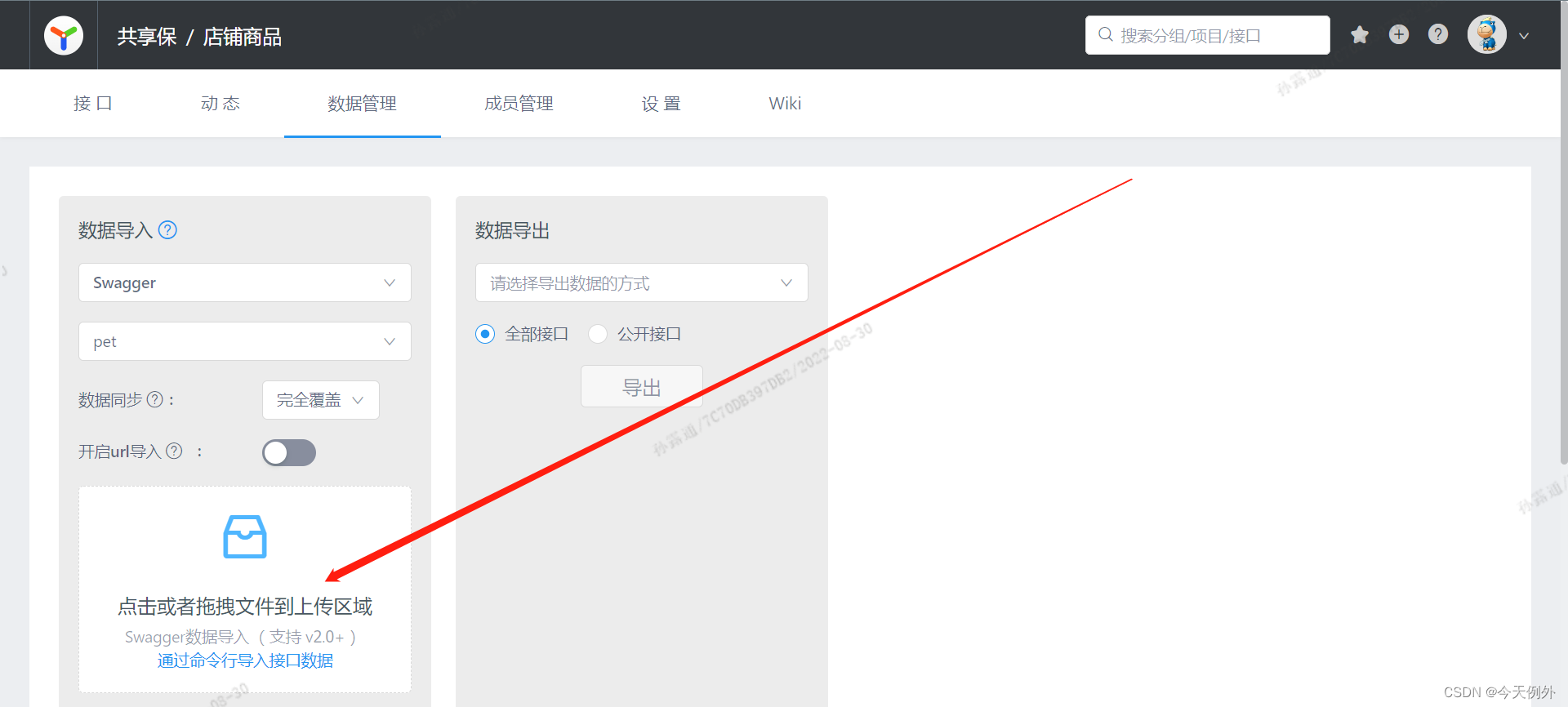Screen dimensions: 1568x707
Task: Click the help icon next to 数据导入
Action: coord(167,230)
